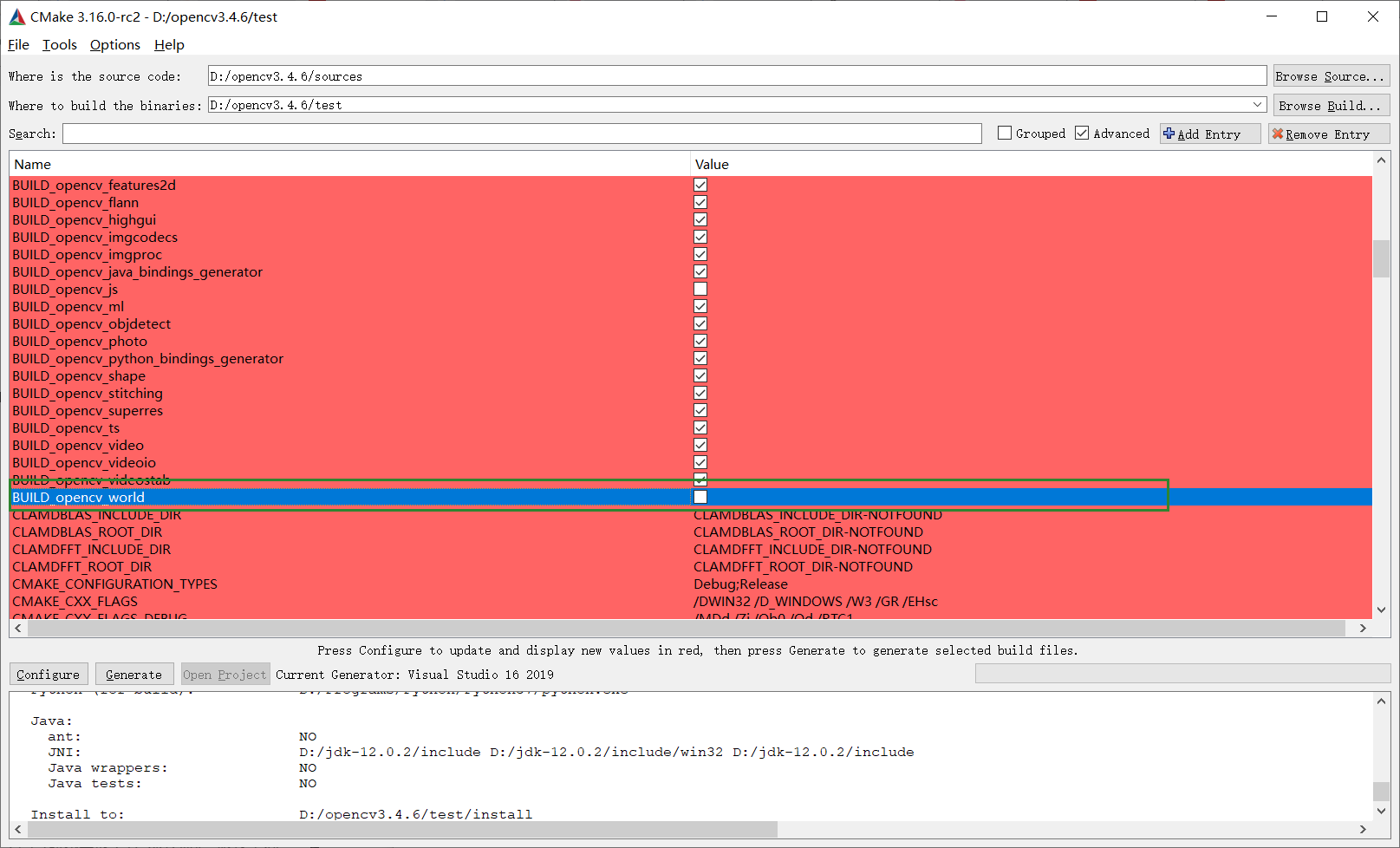The height and width of the screenshot is (848, 1400).
Task: Select the BUILD_opencv_videoio row name
Action: click(x=84, y=462)
